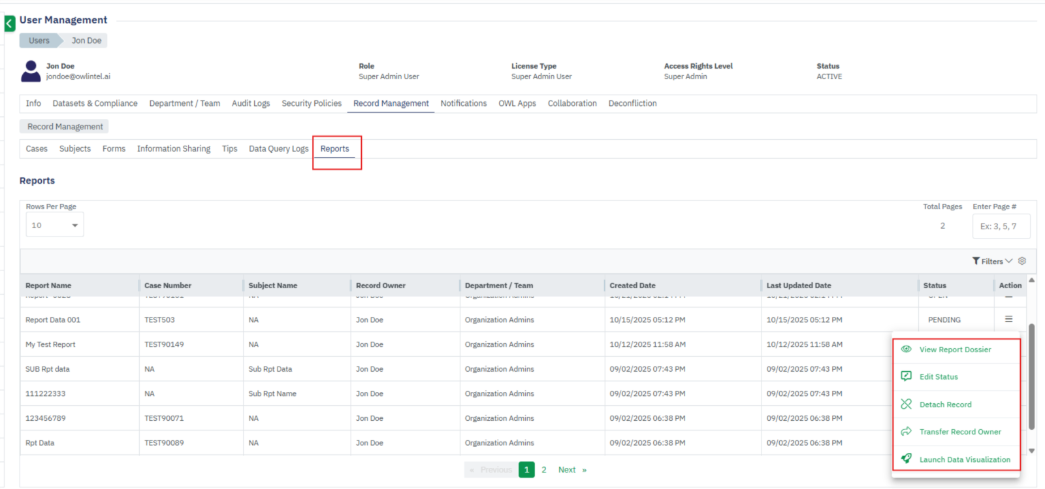The width and height of the screenshot is (1045, 489).
Task: Go to page 2 in pagination
Action: coord(544,469)
